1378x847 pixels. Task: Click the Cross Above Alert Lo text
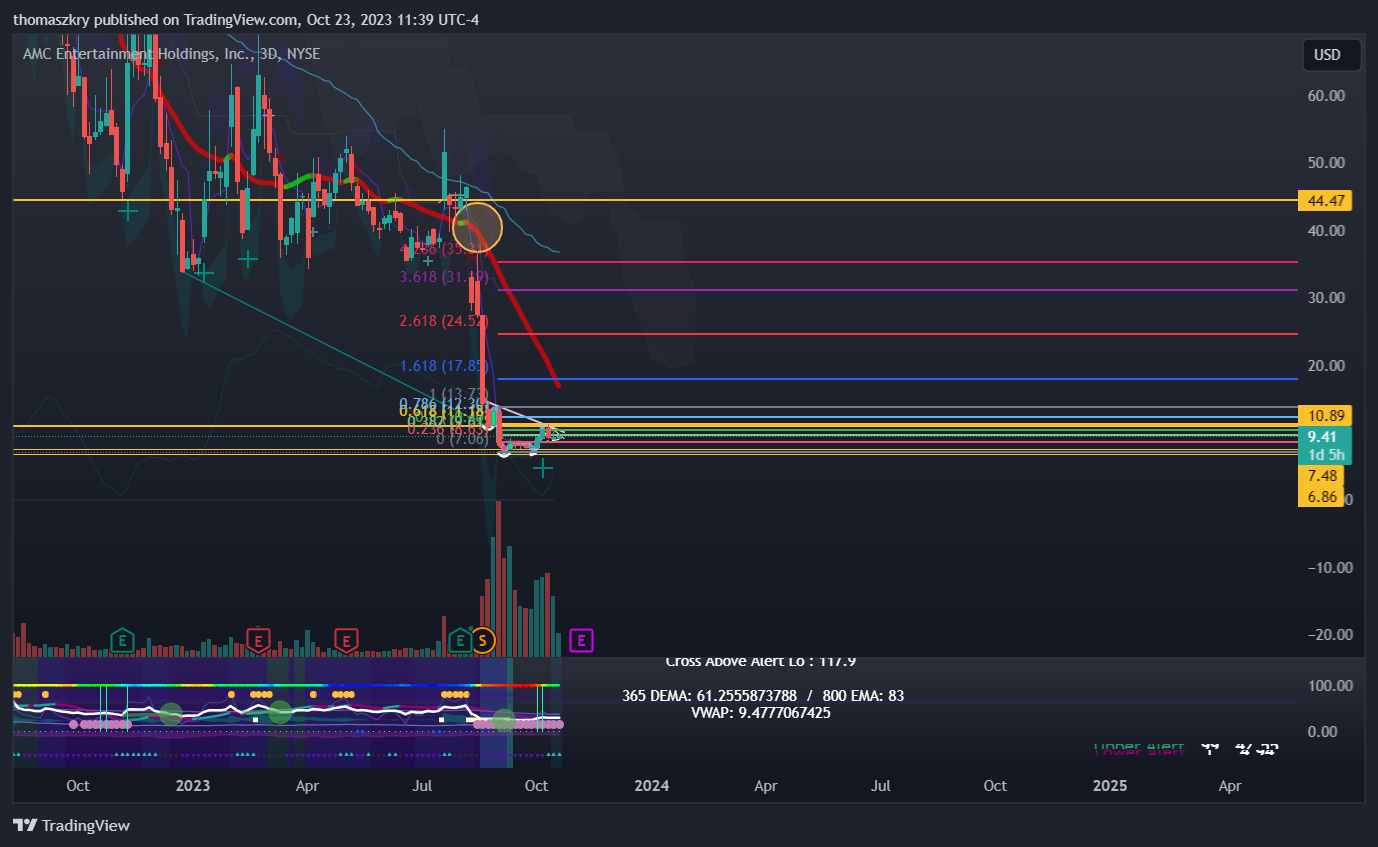click(761, 661)
